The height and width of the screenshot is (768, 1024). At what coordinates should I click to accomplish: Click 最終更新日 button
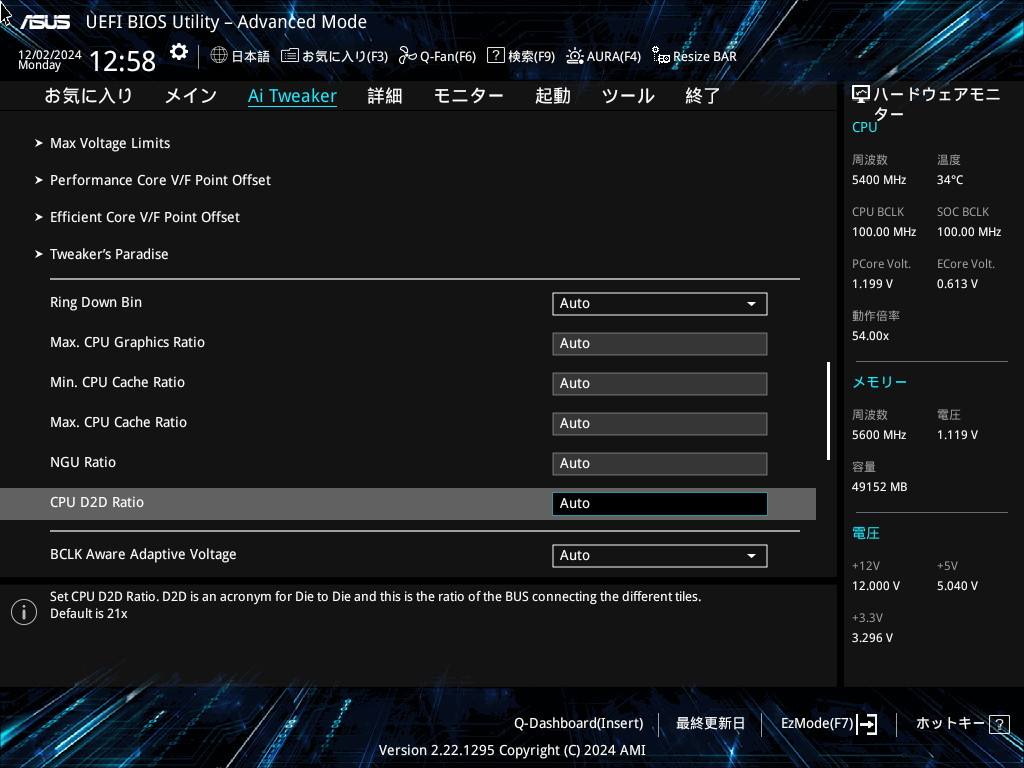tap(710, 724)
